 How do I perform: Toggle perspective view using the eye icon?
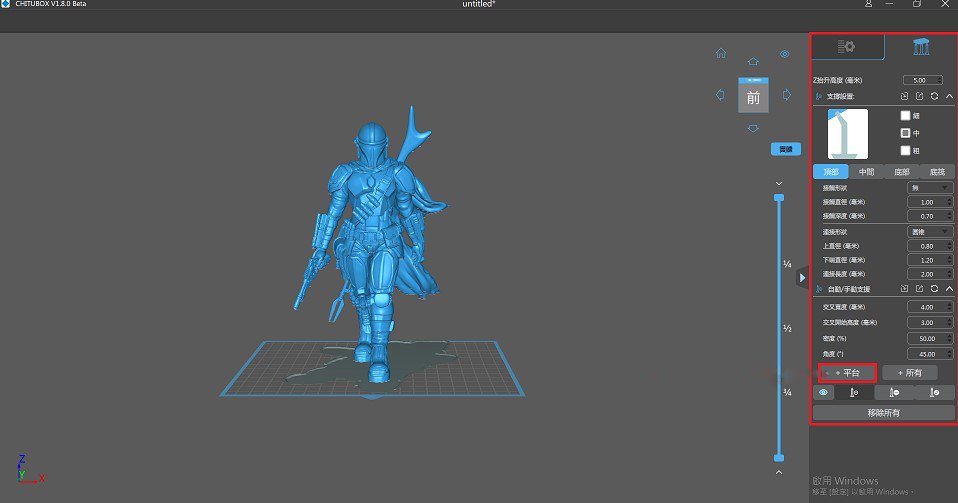(x=785, y=54)
